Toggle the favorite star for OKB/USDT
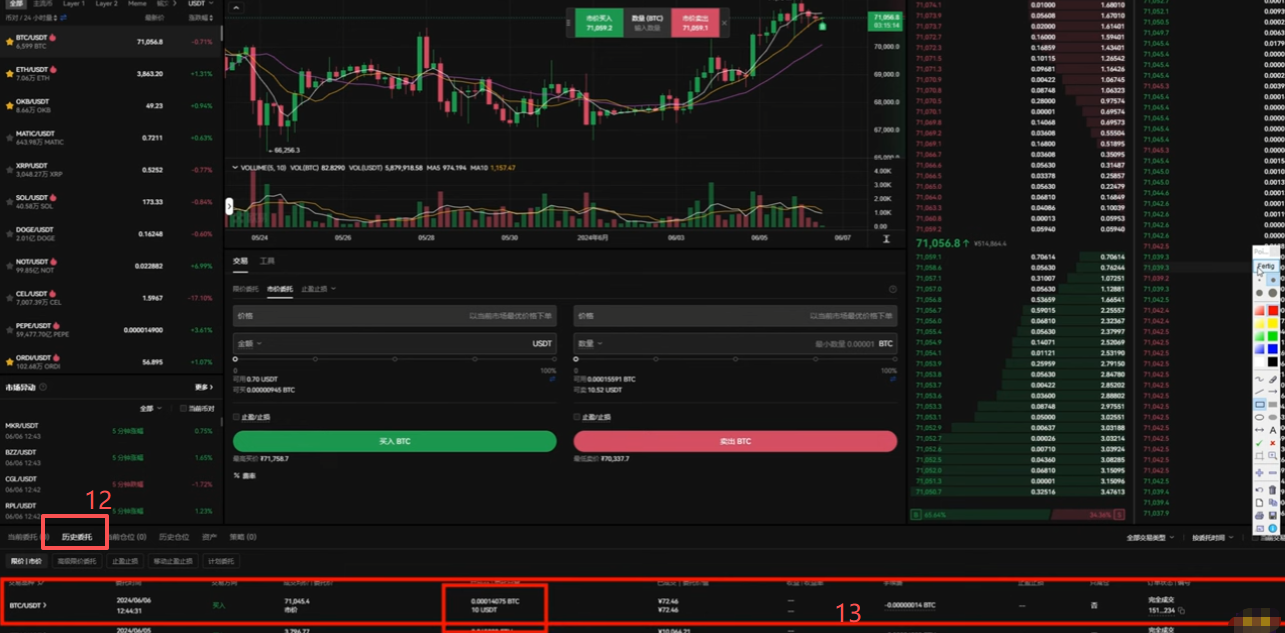Viewport: 1285px width, 633px height. 10,106
